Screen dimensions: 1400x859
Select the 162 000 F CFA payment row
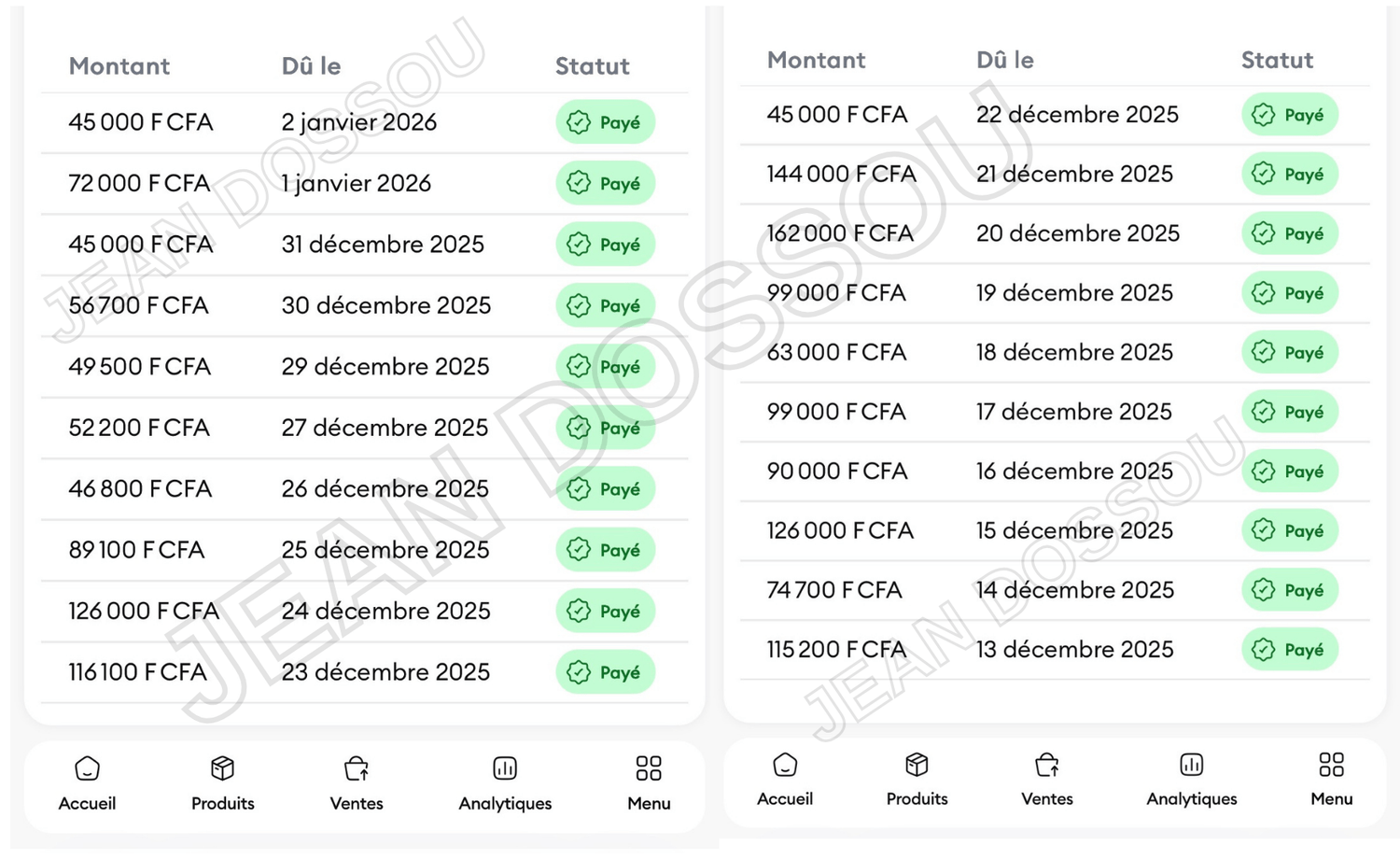coord(1055,233)
